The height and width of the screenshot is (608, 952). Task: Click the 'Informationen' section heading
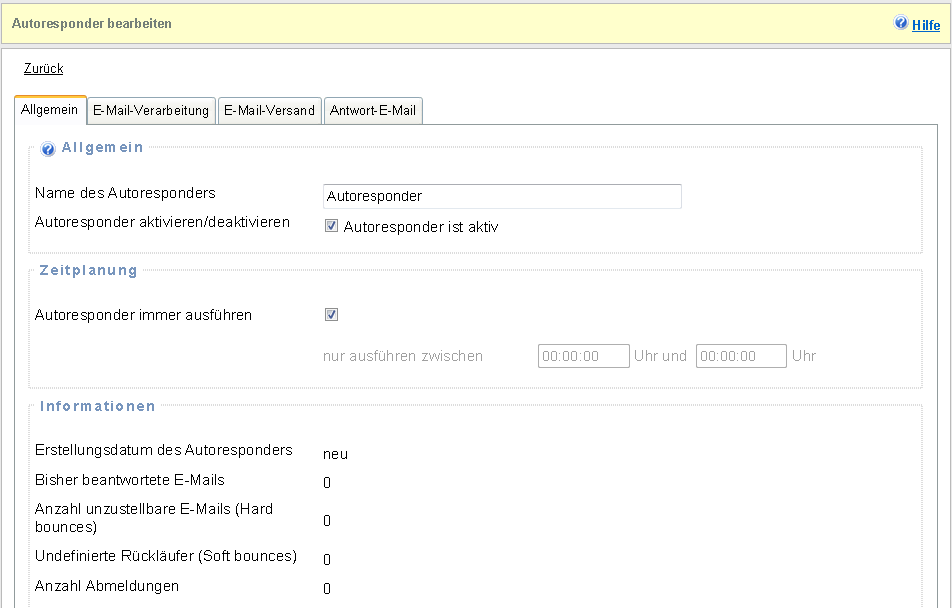pos(97,406)
